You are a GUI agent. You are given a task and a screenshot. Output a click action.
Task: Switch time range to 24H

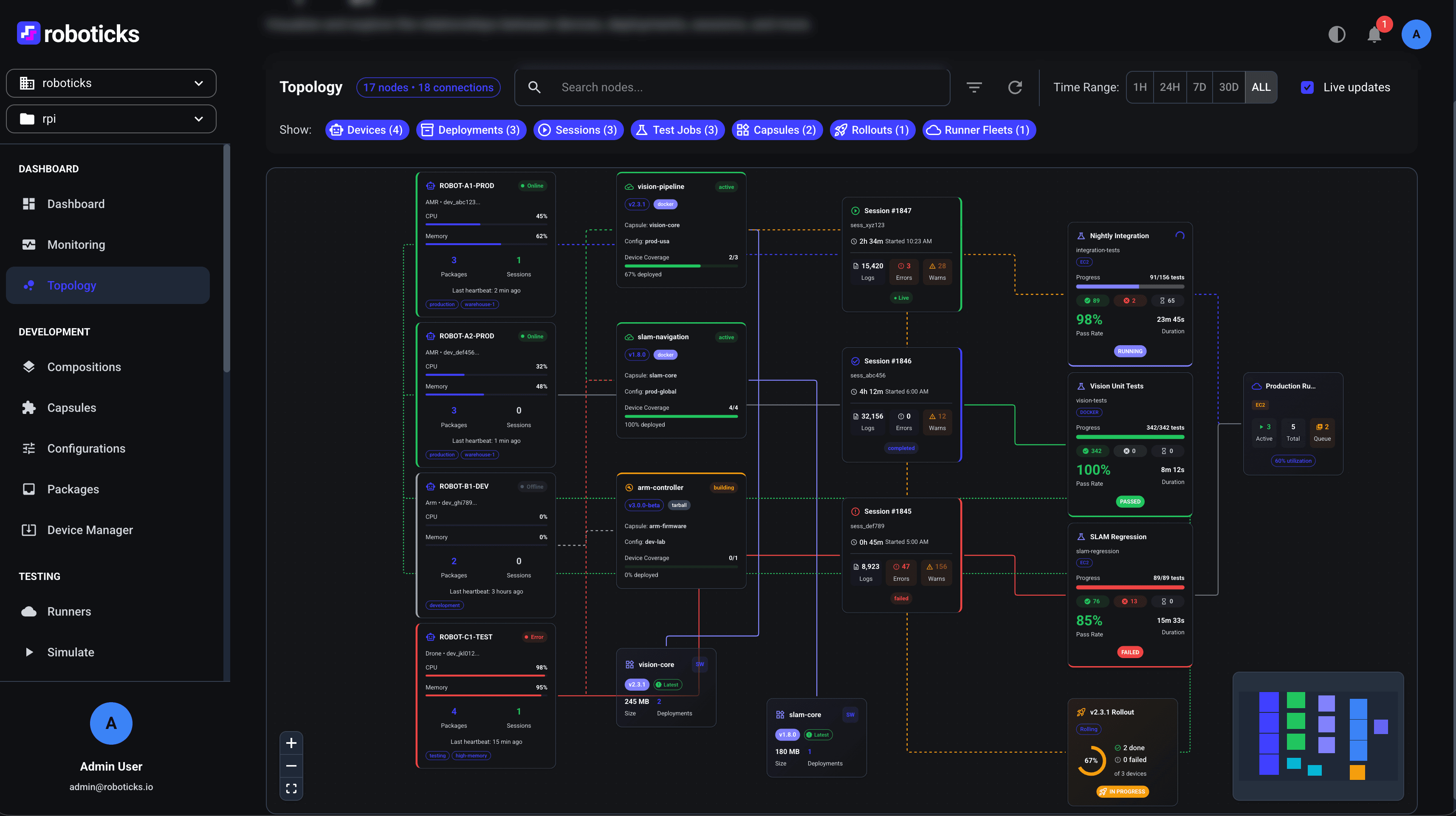tap(1170, 87)
